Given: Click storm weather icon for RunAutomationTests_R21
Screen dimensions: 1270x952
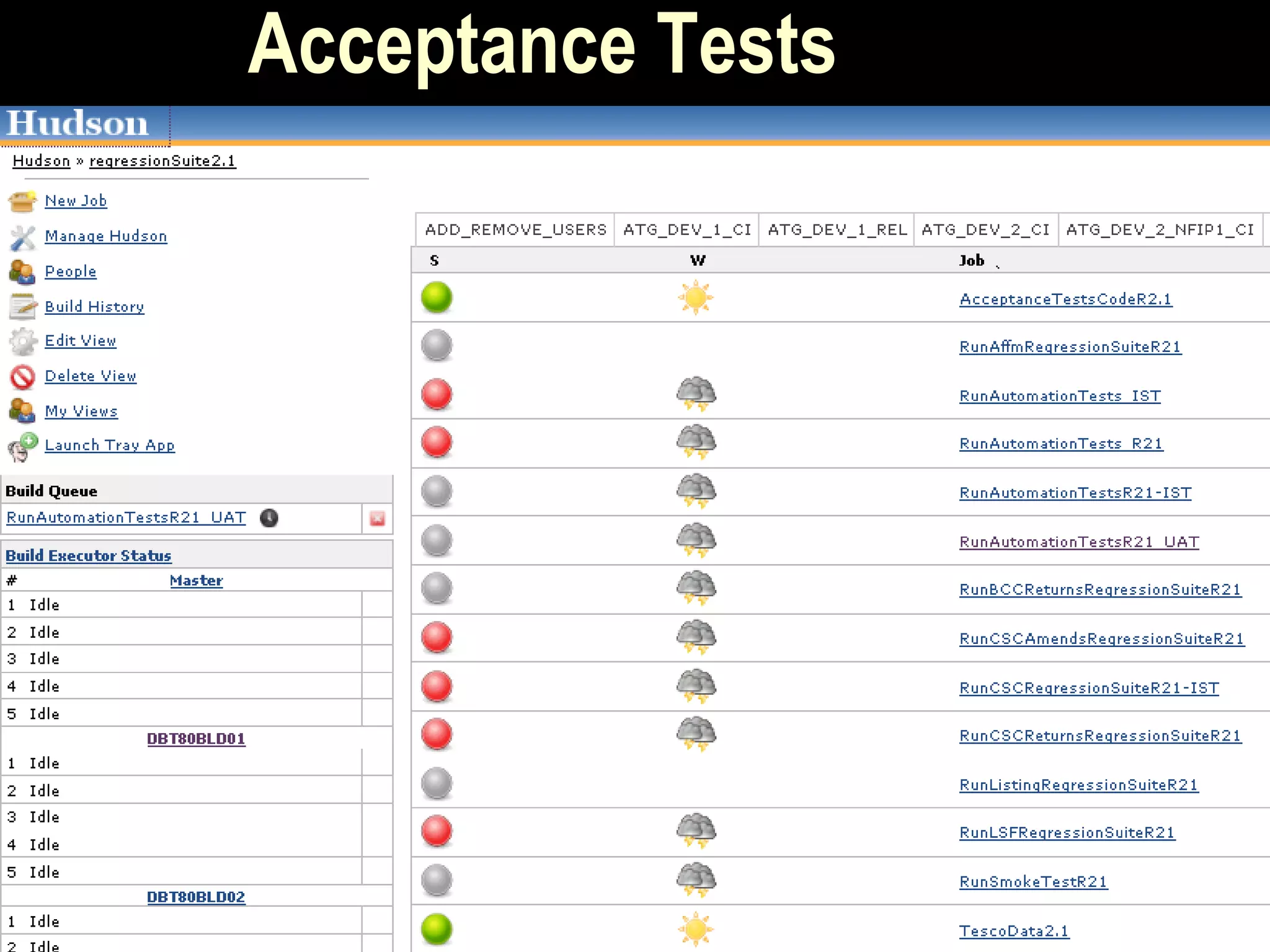Looking at the screenshot, I should (x=696, y=443).
